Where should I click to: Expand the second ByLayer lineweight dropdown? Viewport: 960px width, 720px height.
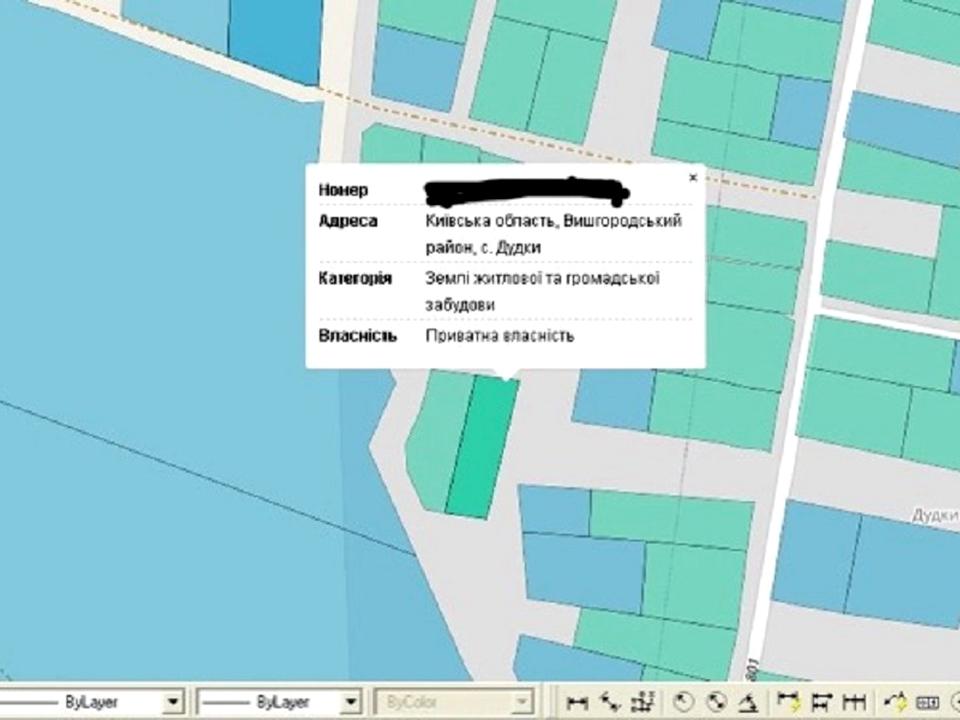pyautogui.click(x=350, y=702)
